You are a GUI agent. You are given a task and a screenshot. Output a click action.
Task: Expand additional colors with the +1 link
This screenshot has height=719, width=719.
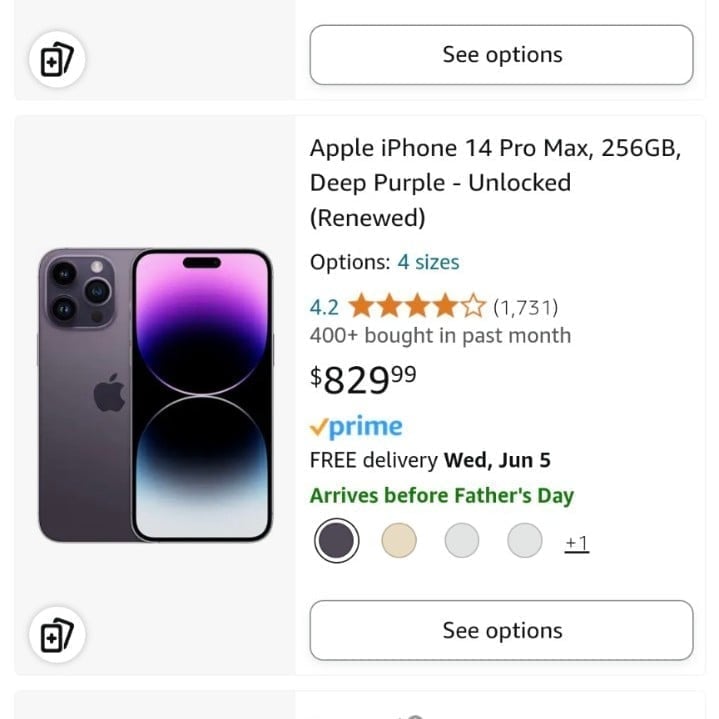(576, 543)
